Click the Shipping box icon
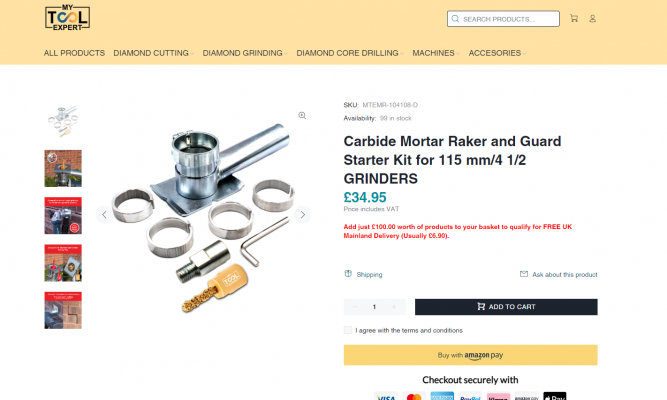The width and height of the screenshot is (667, 400). (348, 274)
